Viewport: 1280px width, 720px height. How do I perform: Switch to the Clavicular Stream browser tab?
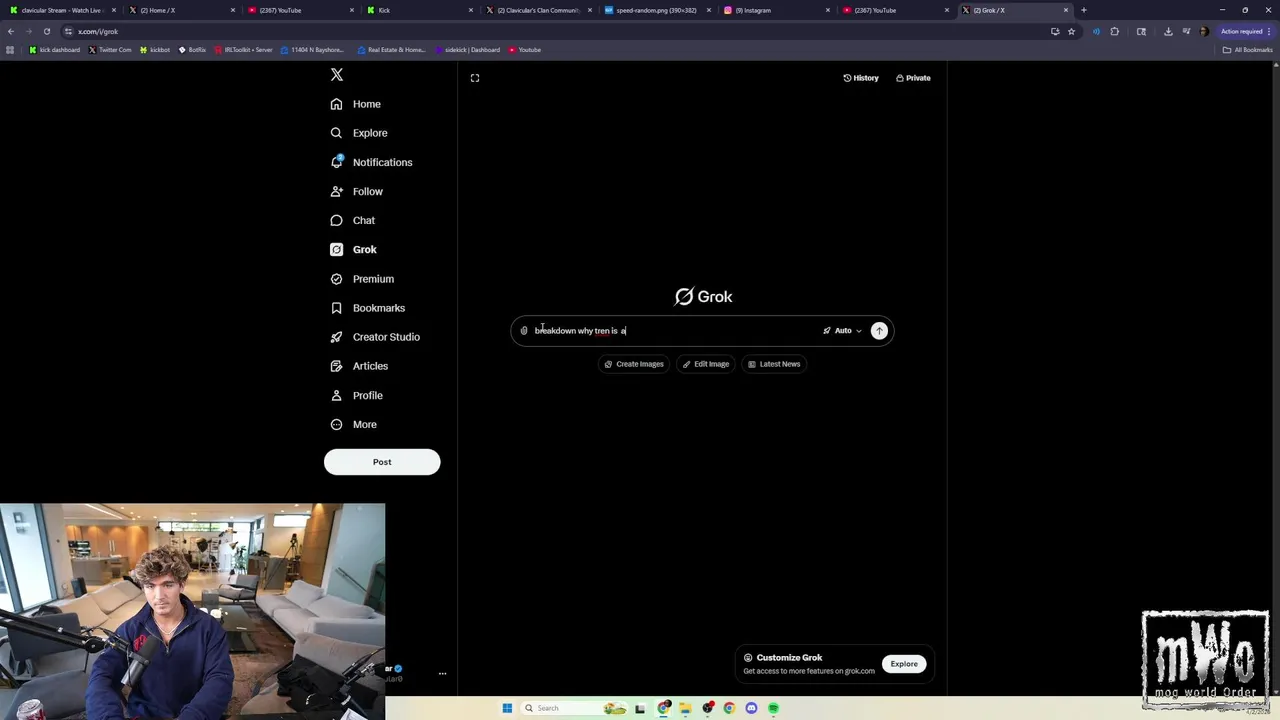tap(62, 10)
